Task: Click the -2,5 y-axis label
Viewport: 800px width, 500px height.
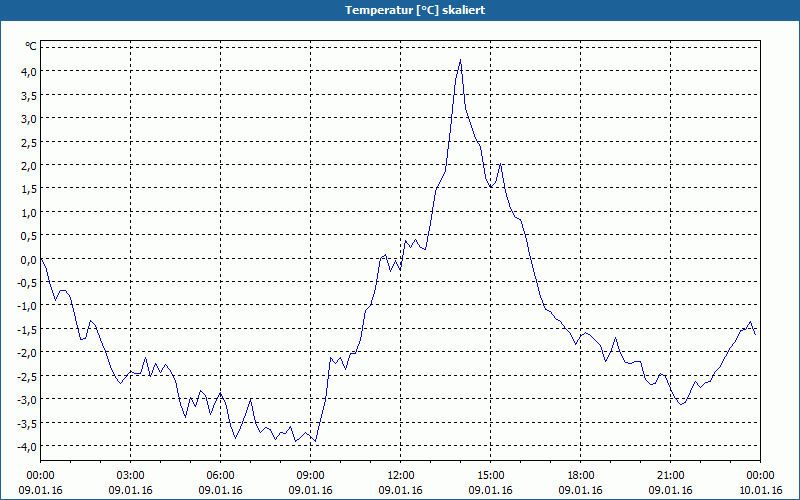Action: [28, 377]
